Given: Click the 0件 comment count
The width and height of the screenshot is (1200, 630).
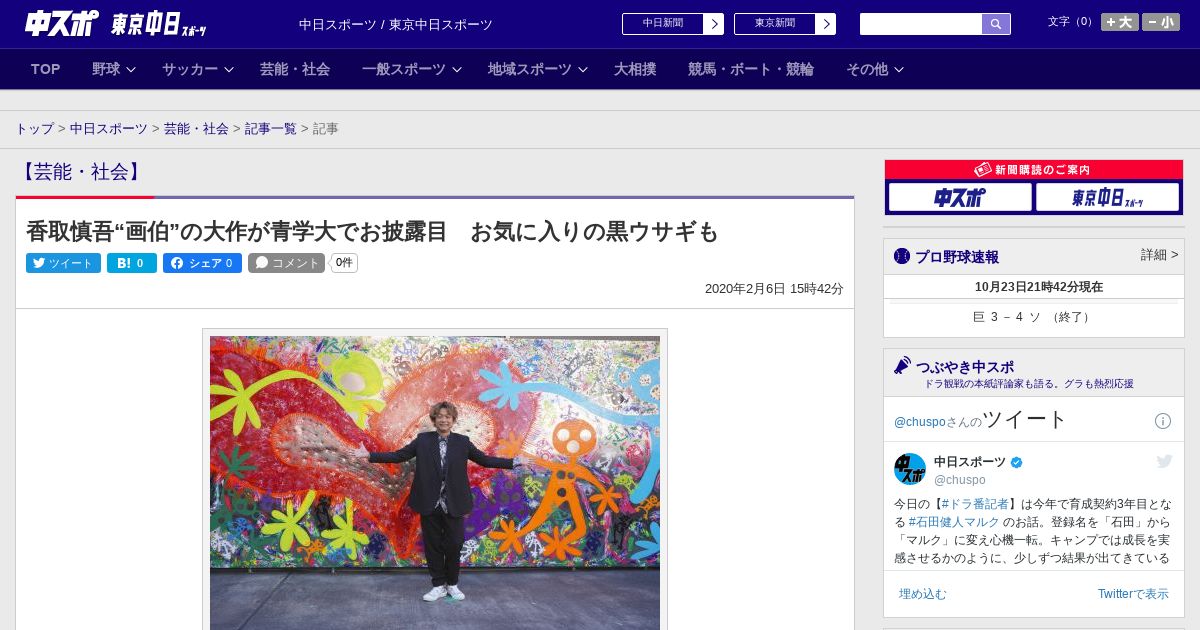Looking at the screenshot, I should (x=344, y=263).
